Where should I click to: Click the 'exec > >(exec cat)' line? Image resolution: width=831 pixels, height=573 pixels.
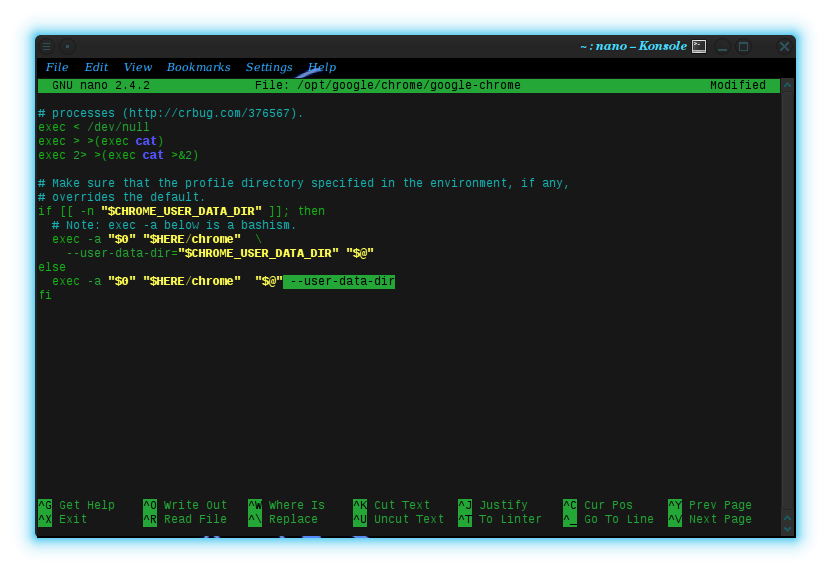point(101,141)
